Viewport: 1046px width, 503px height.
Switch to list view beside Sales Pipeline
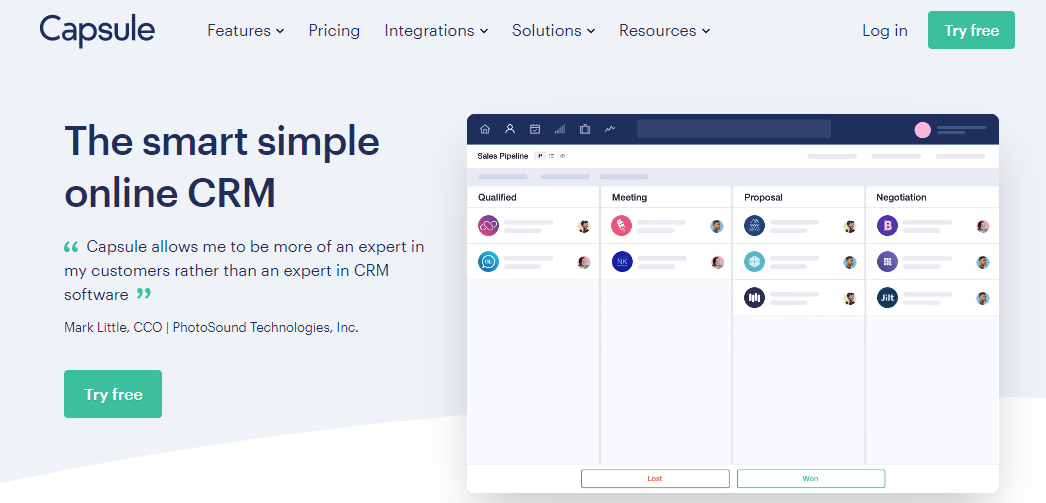tap(552, 156)
